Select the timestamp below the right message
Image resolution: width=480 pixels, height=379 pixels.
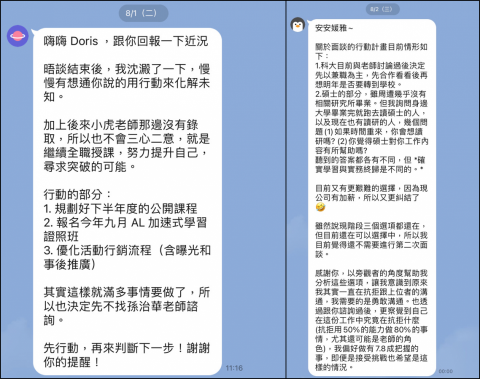tap(445, 371)
